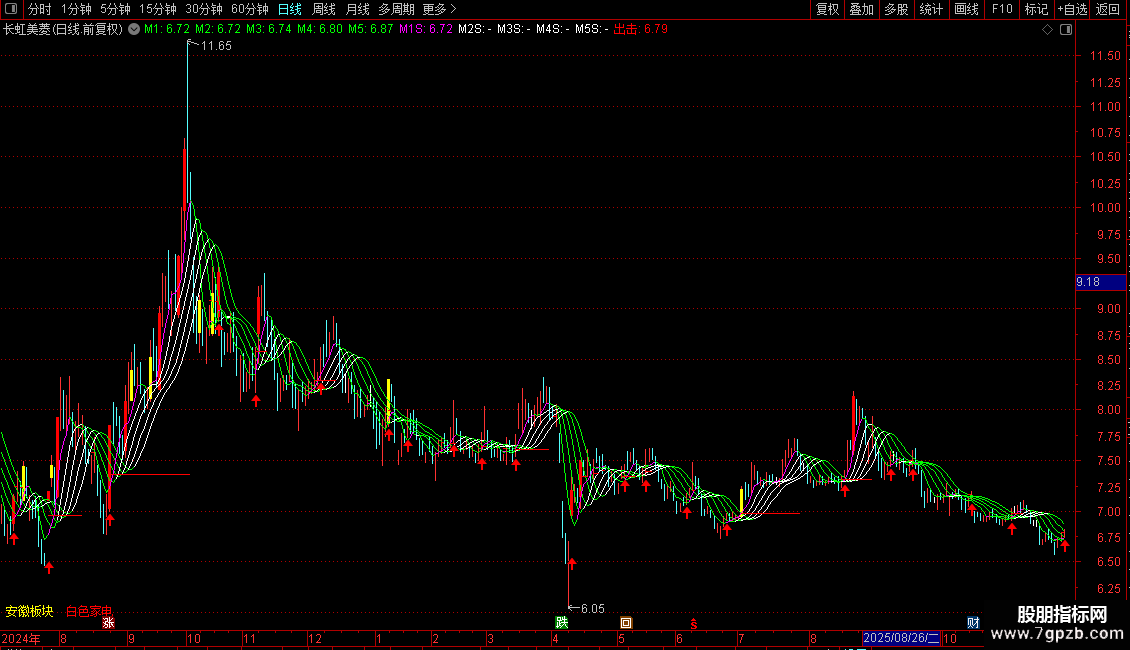Toggle the right side panel icon

point(1066,30)
